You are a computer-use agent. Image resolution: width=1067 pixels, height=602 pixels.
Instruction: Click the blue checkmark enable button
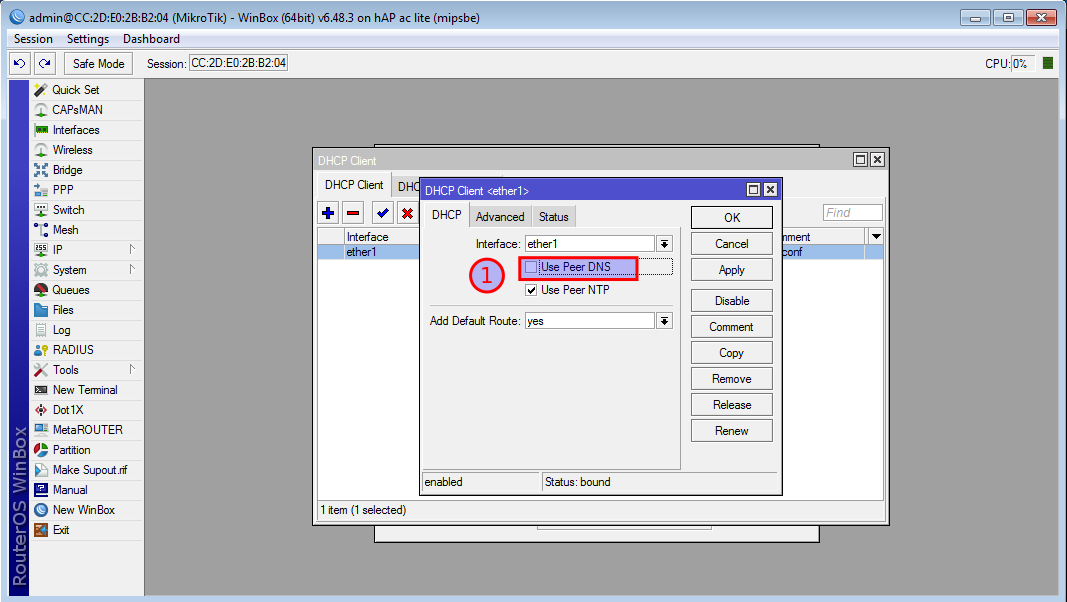[x=382, y=213]
